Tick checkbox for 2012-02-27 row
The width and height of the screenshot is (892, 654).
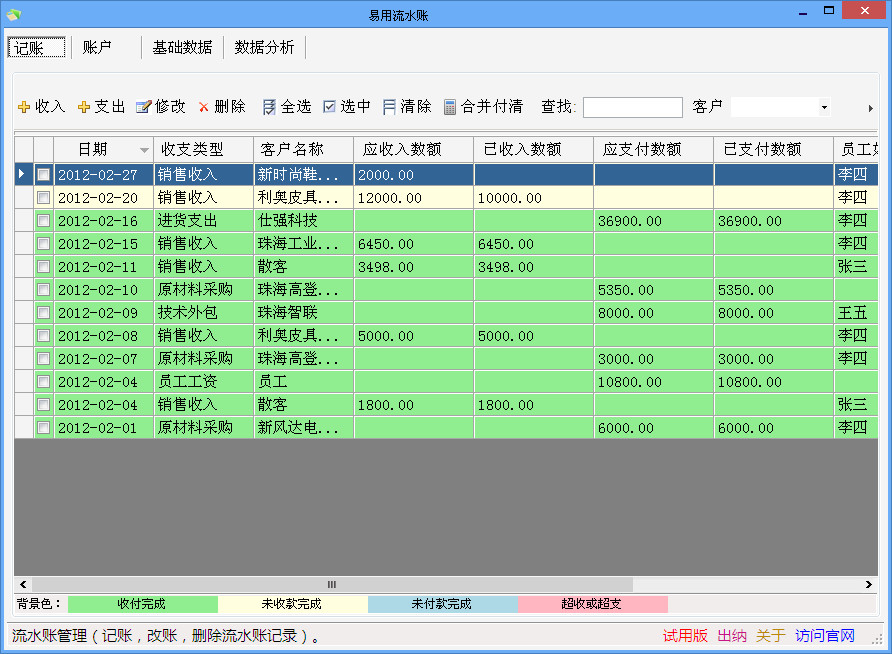coord(43,175)
